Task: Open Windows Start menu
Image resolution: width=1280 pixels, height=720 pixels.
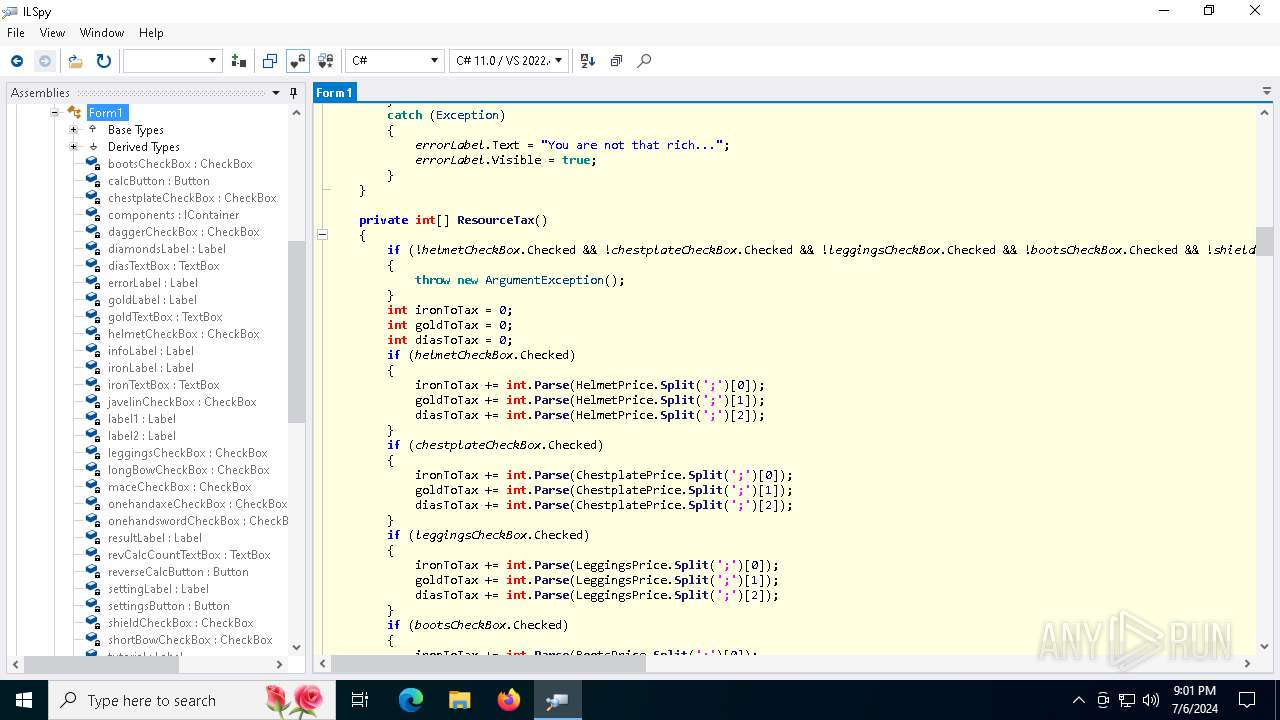Action: [24, 700]
